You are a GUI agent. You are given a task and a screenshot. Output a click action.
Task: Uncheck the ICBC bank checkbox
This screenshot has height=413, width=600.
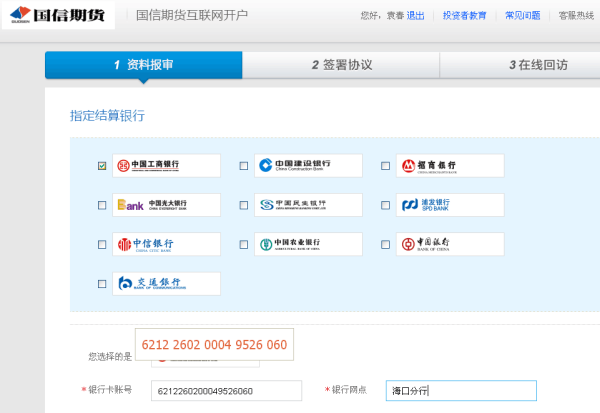102,166
